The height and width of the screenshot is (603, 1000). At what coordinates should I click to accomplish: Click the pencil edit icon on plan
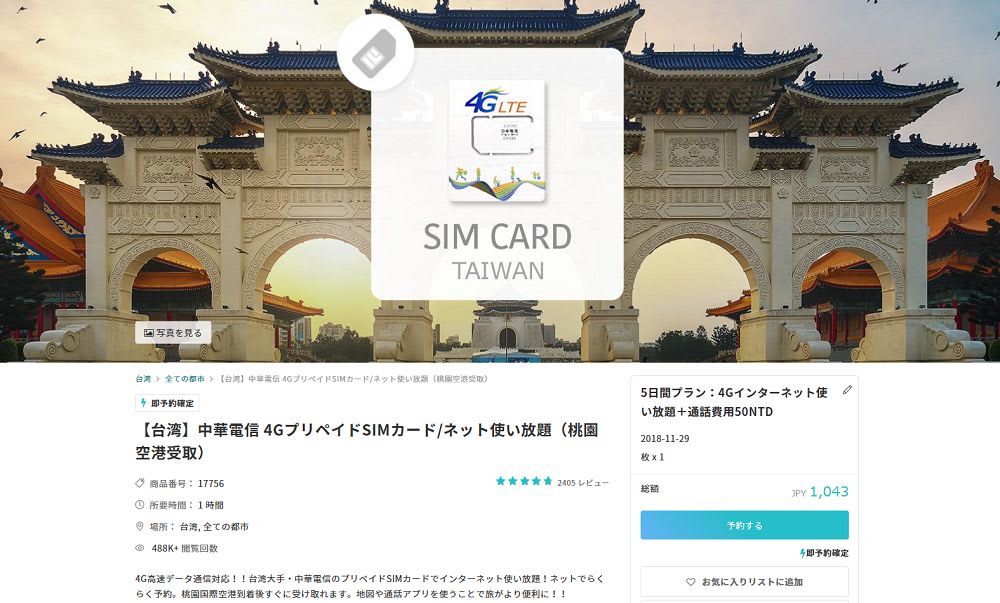(847, 390)
